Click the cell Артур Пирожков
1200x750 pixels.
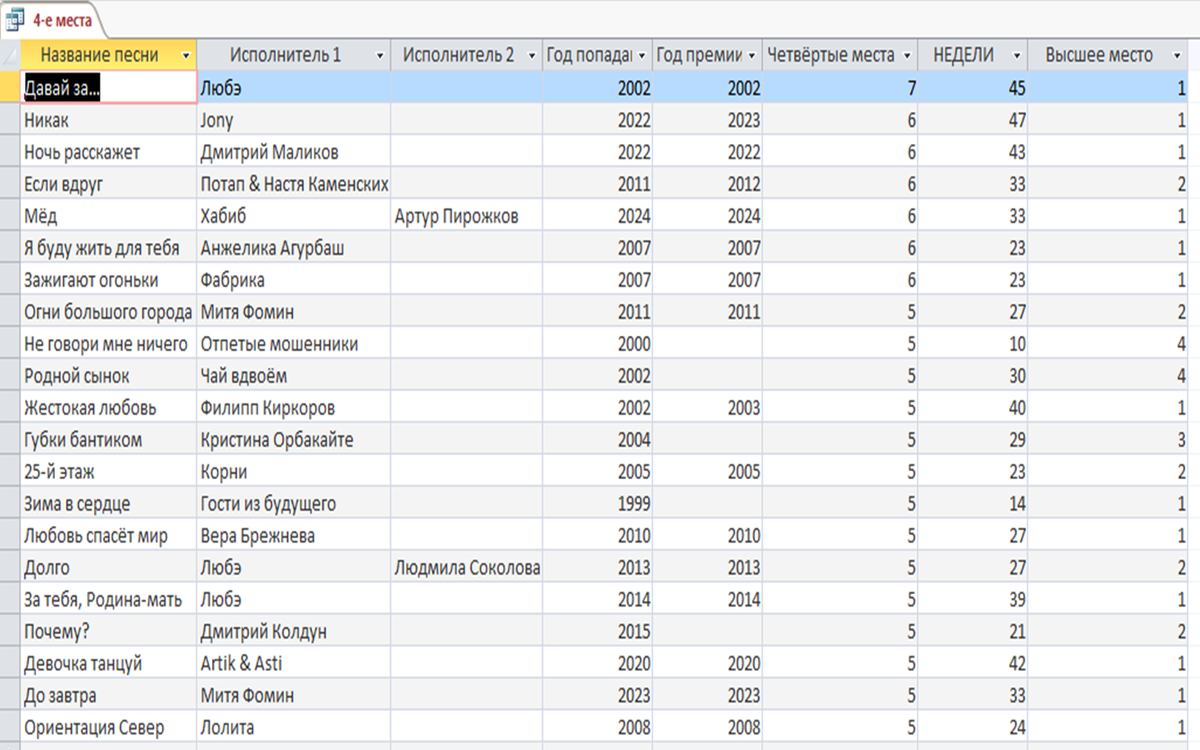[x=467, y=216]
